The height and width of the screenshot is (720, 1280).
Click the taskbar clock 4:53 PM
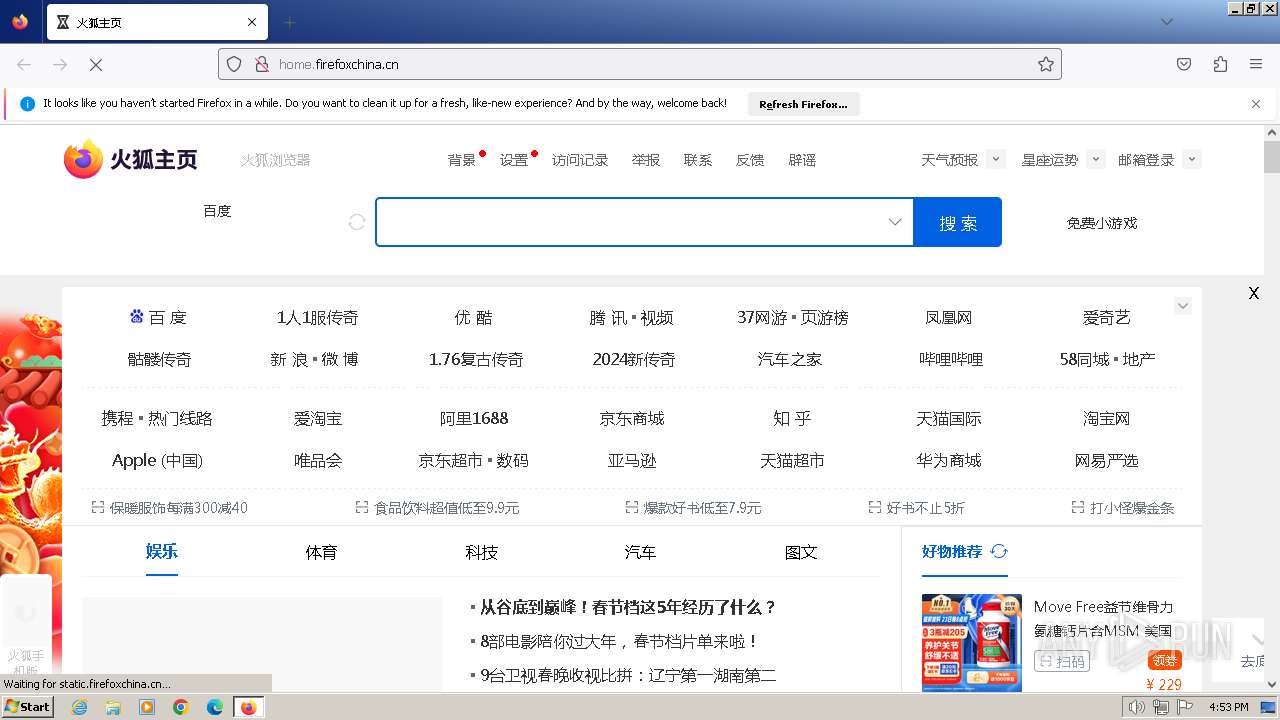(1229, 707)
